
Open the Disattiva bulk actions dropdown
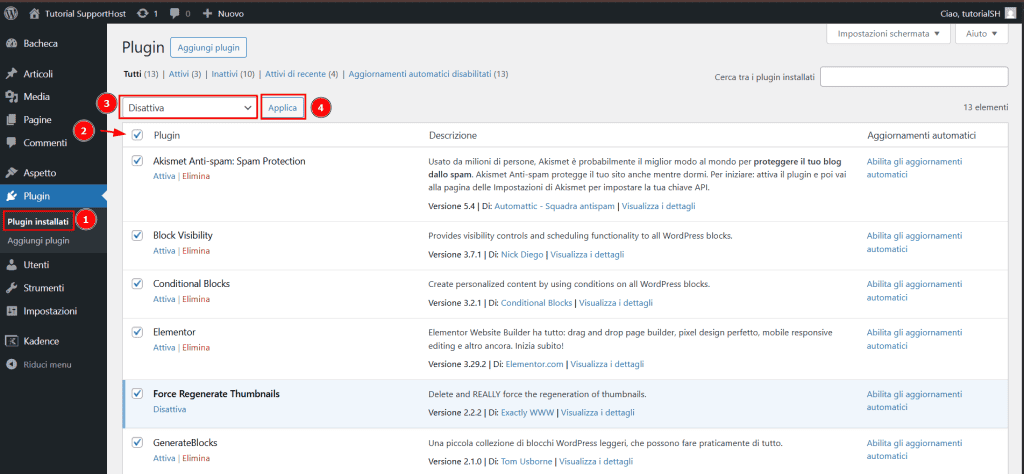coord(189,107)
